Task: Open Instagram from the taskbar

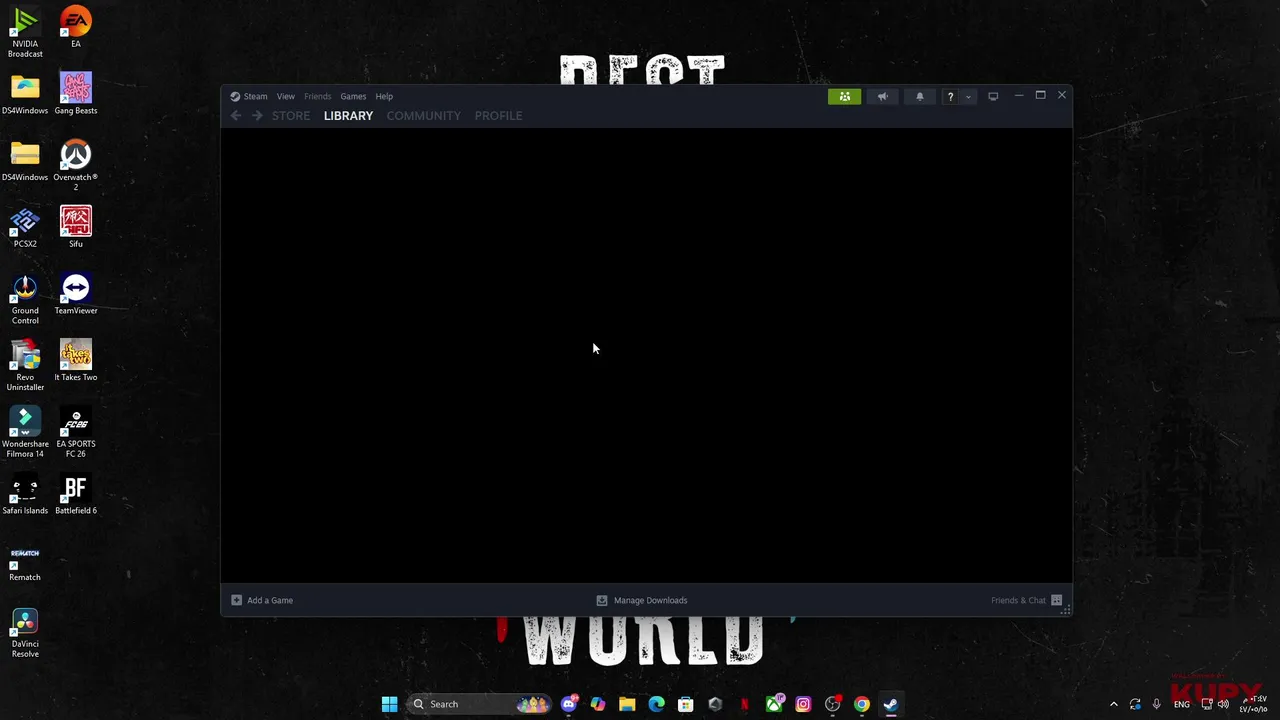Action: (x=803, y=704)
